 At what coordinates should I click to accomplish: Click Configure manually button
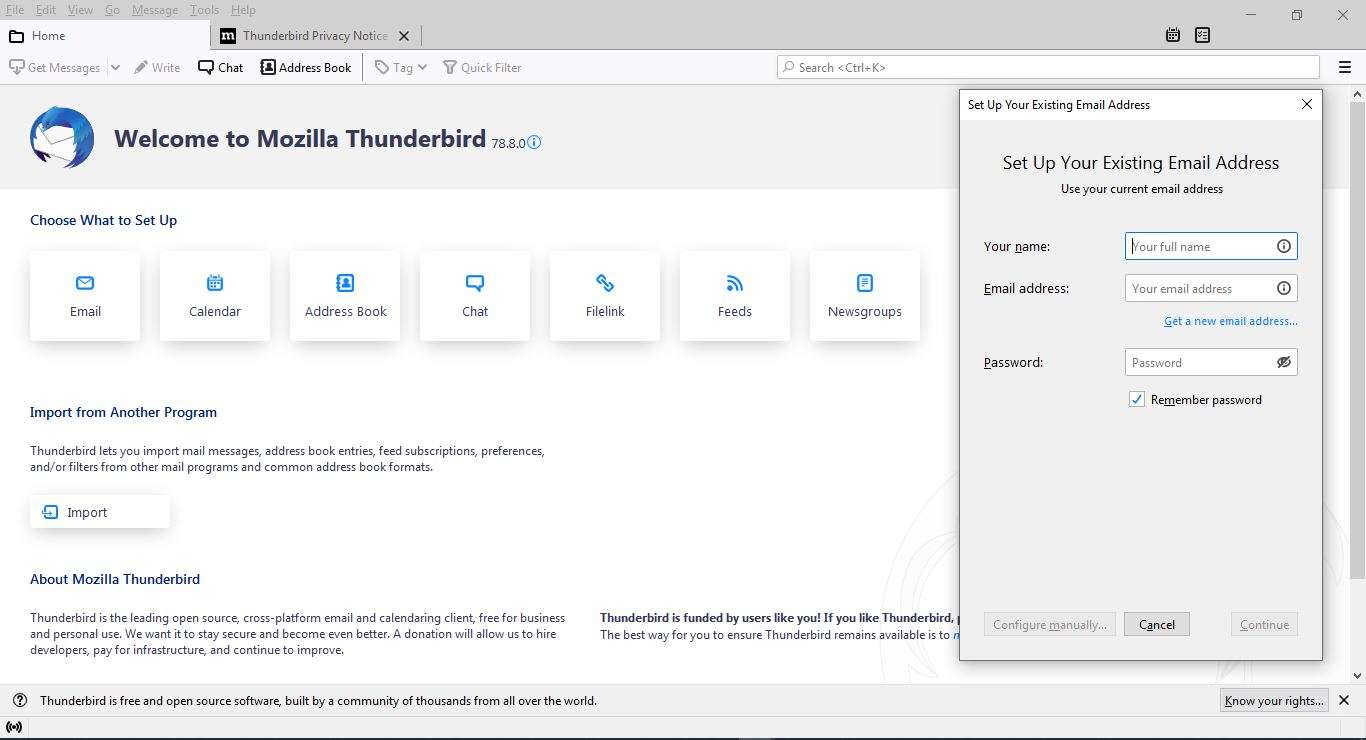(1049, 624)
